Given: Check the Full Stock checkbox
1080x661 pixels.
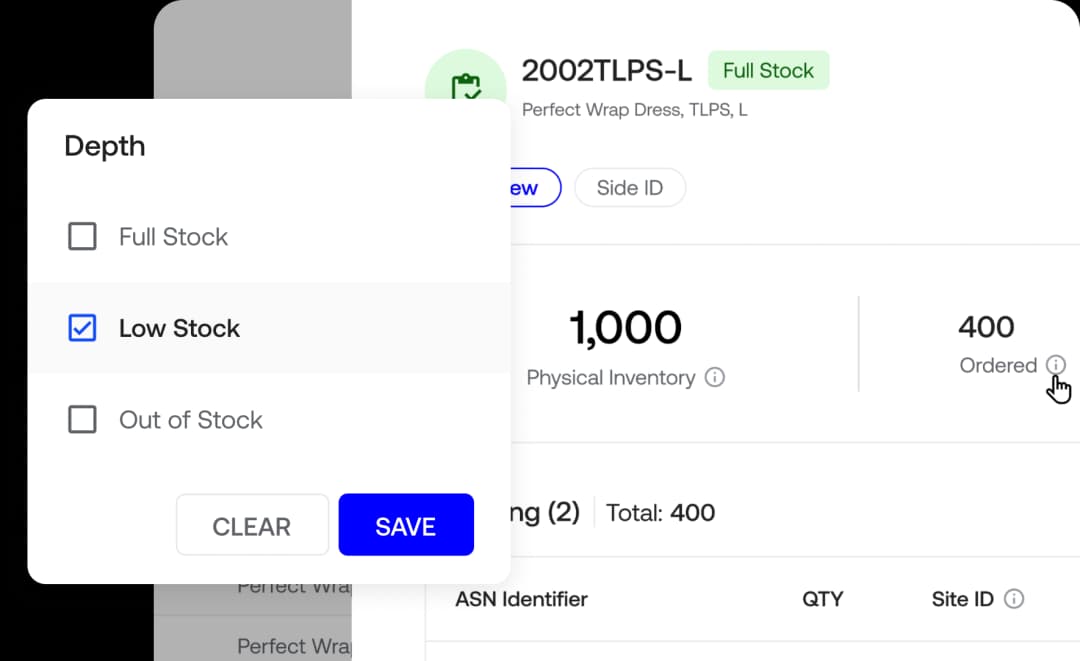Looking at the screenshot, I should pyautogui.click(x=82, y=236).
